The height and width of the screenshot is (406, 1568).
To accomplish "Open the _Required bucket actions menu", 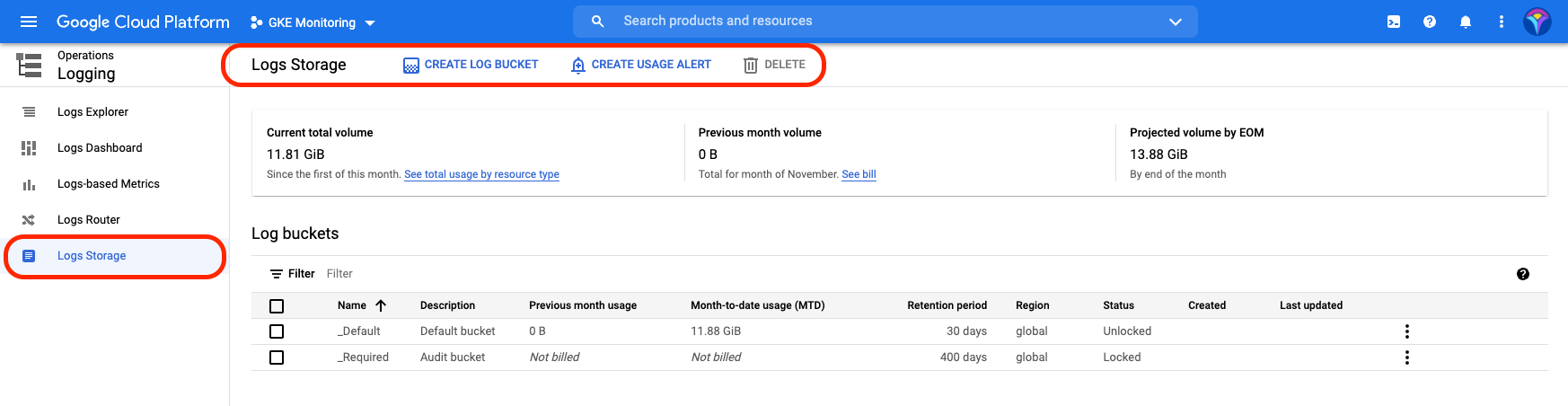I will click(1406, 357).
